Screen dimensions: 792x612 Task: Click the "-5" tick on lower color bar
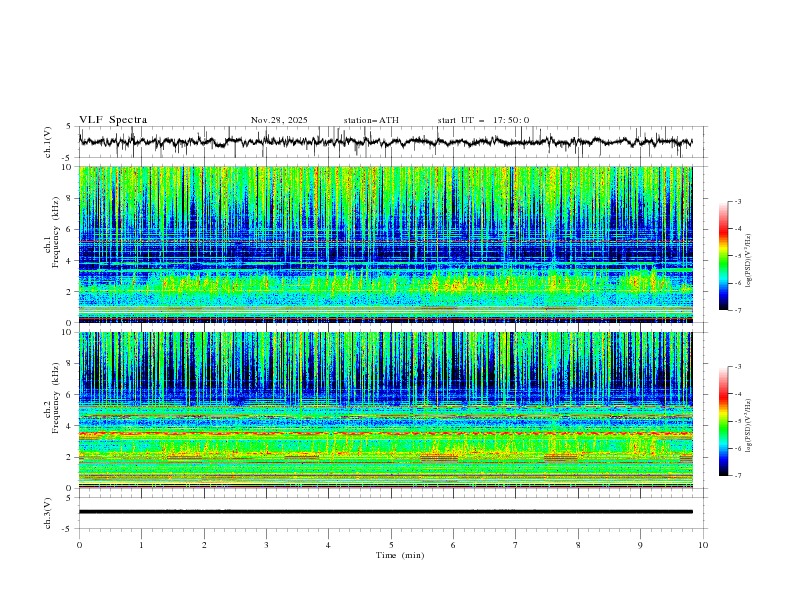[x=738, y=421]
